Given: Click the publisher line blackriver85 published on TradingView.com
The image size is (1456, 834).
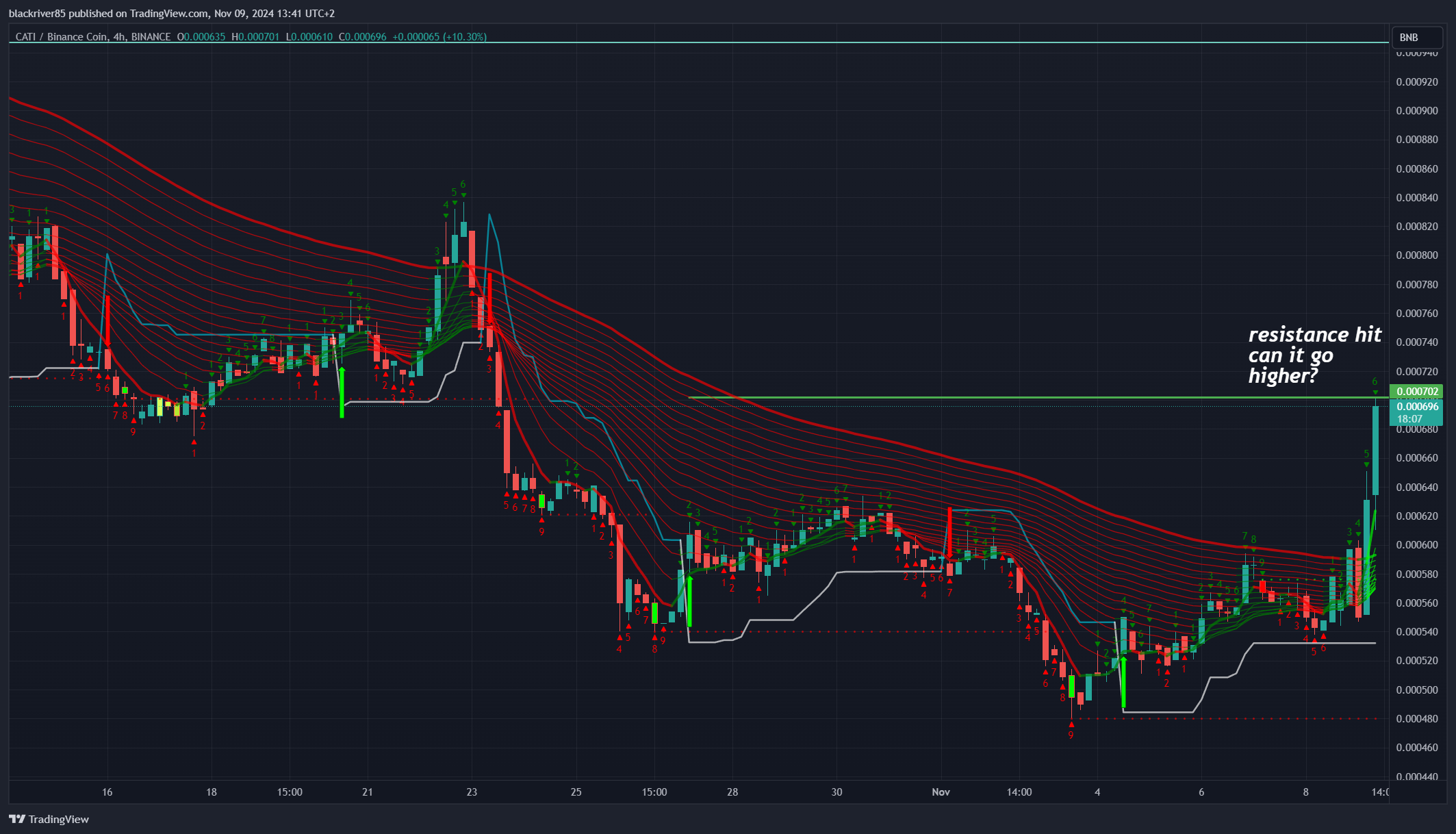Looking at the screenshot, I should click(x=172, y=14).
